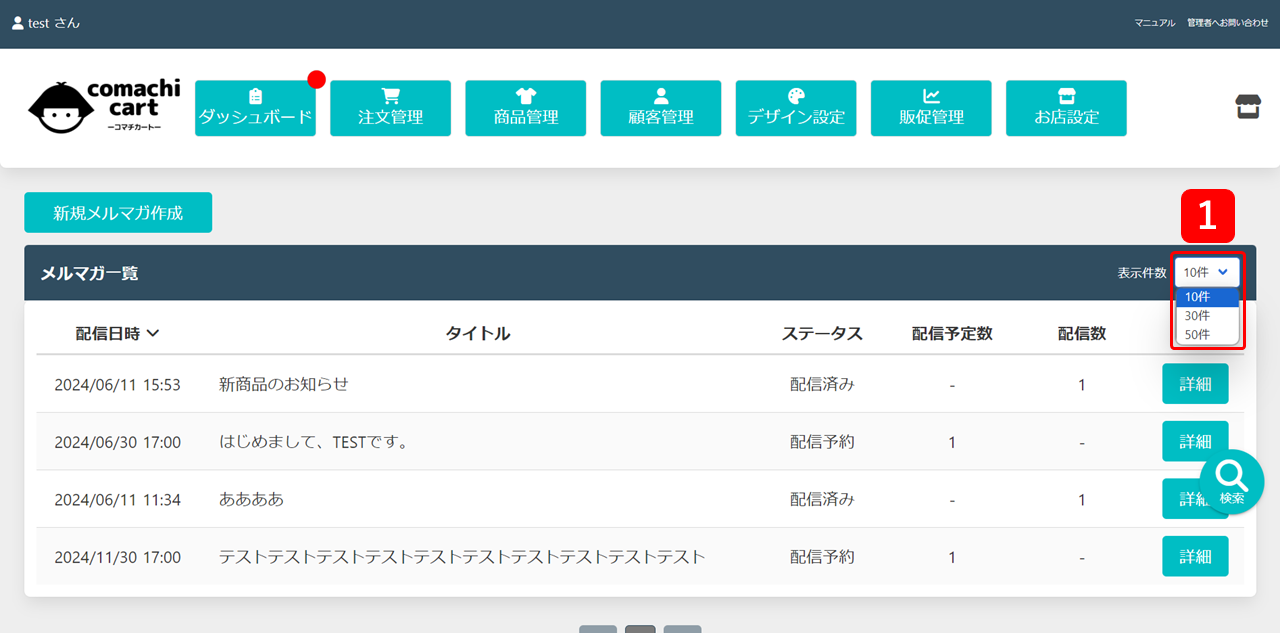Click 配信予定数 column header
The image size is (1280, 633).
[x=952, y=333]
